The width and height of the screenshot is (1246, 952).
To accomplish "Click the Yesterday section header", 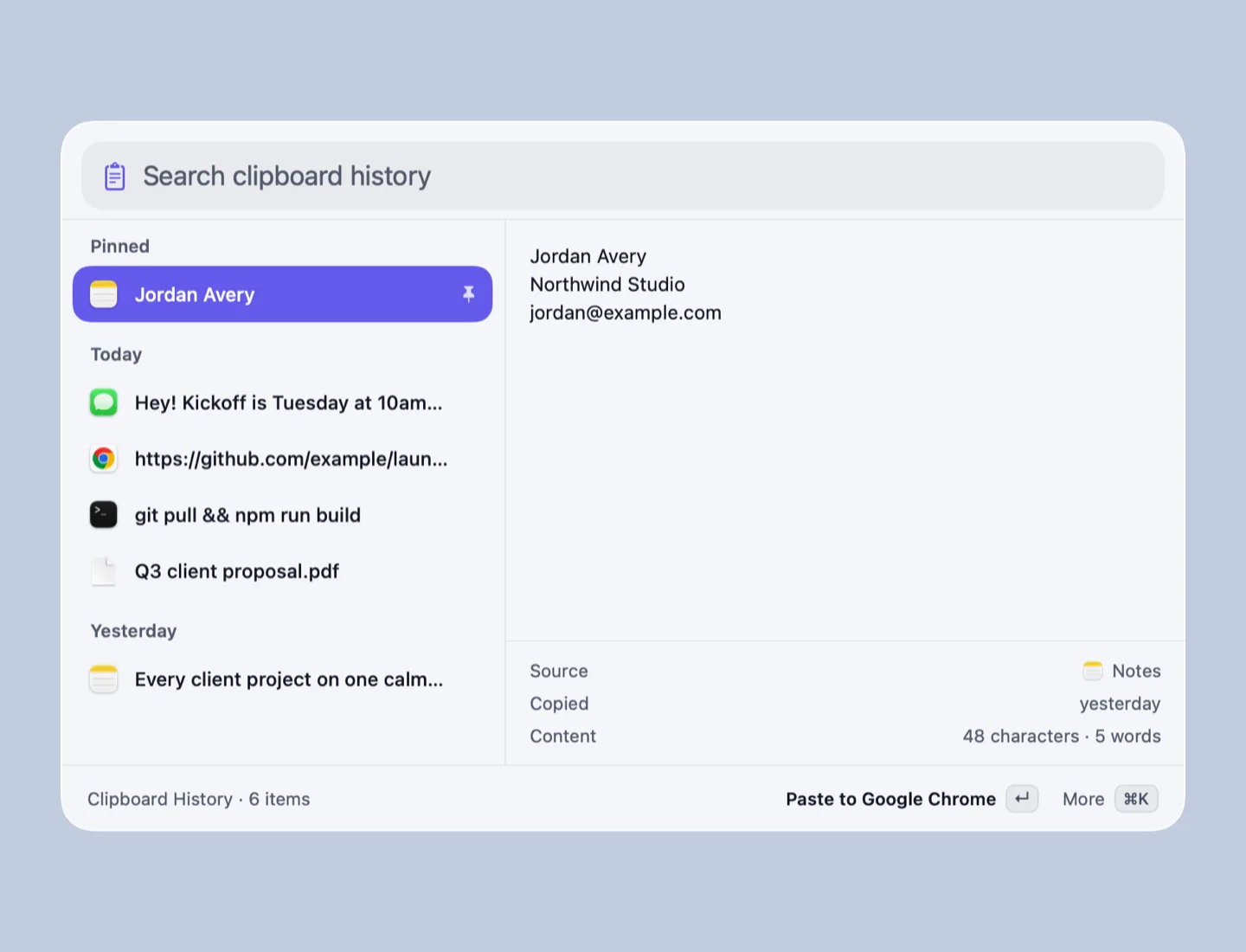I will 133,631.
